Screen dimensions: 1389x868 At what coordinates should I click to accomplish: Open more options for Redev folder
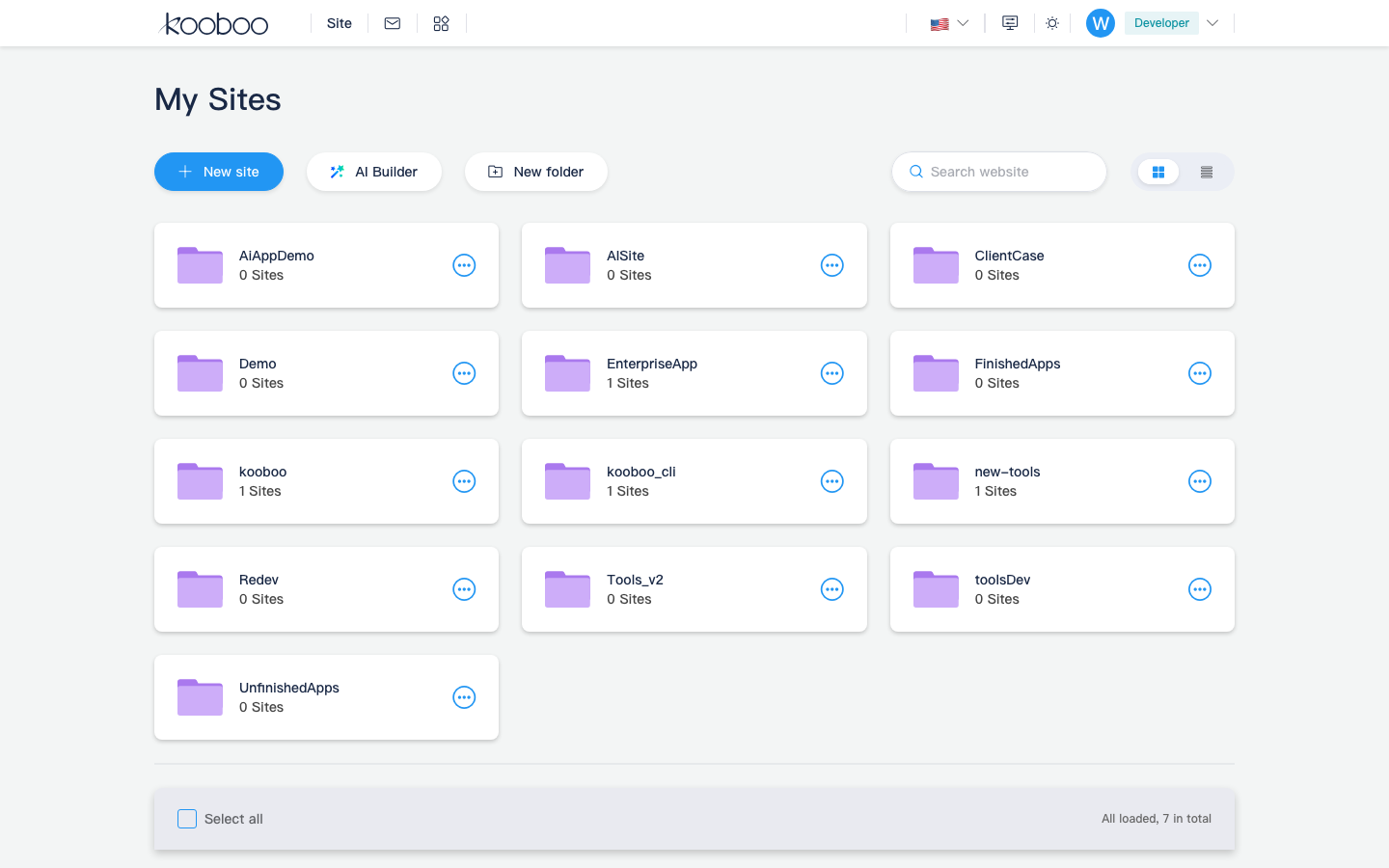click(x=464, y=589)
